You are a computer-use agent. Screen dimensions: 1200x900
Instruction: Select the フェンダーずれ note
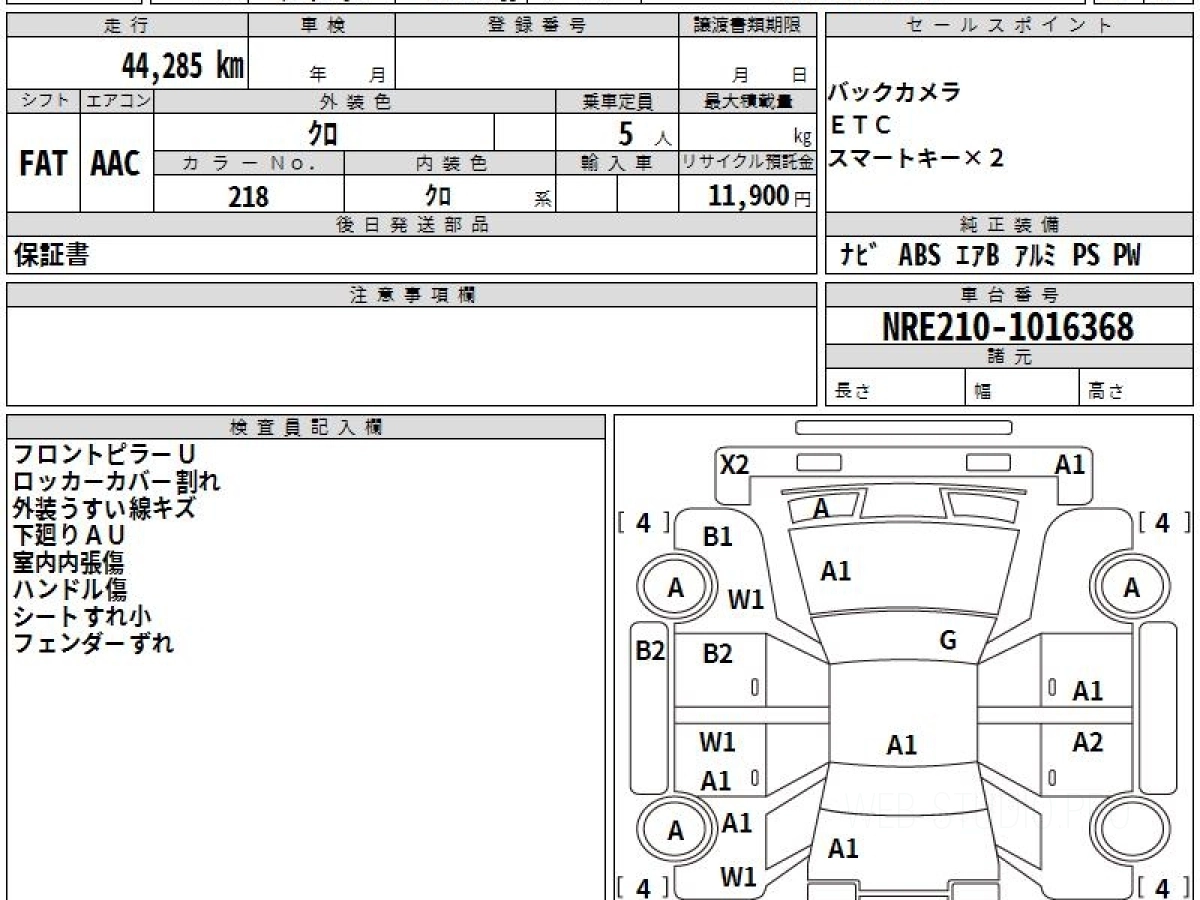tap(93, 643)
